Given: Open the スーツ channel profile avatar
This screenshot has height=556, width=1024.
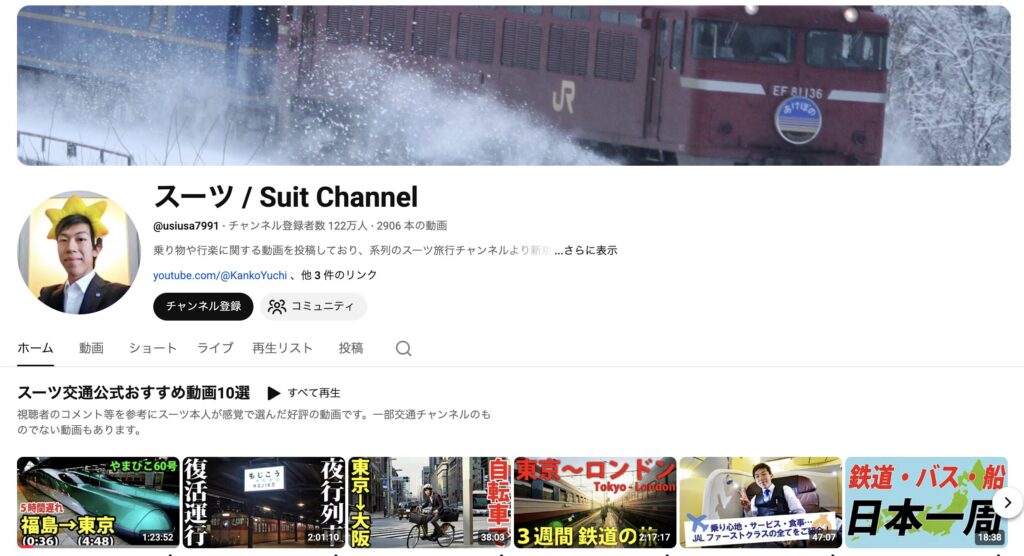Looking at the screenshot, I should coord(79,253).
